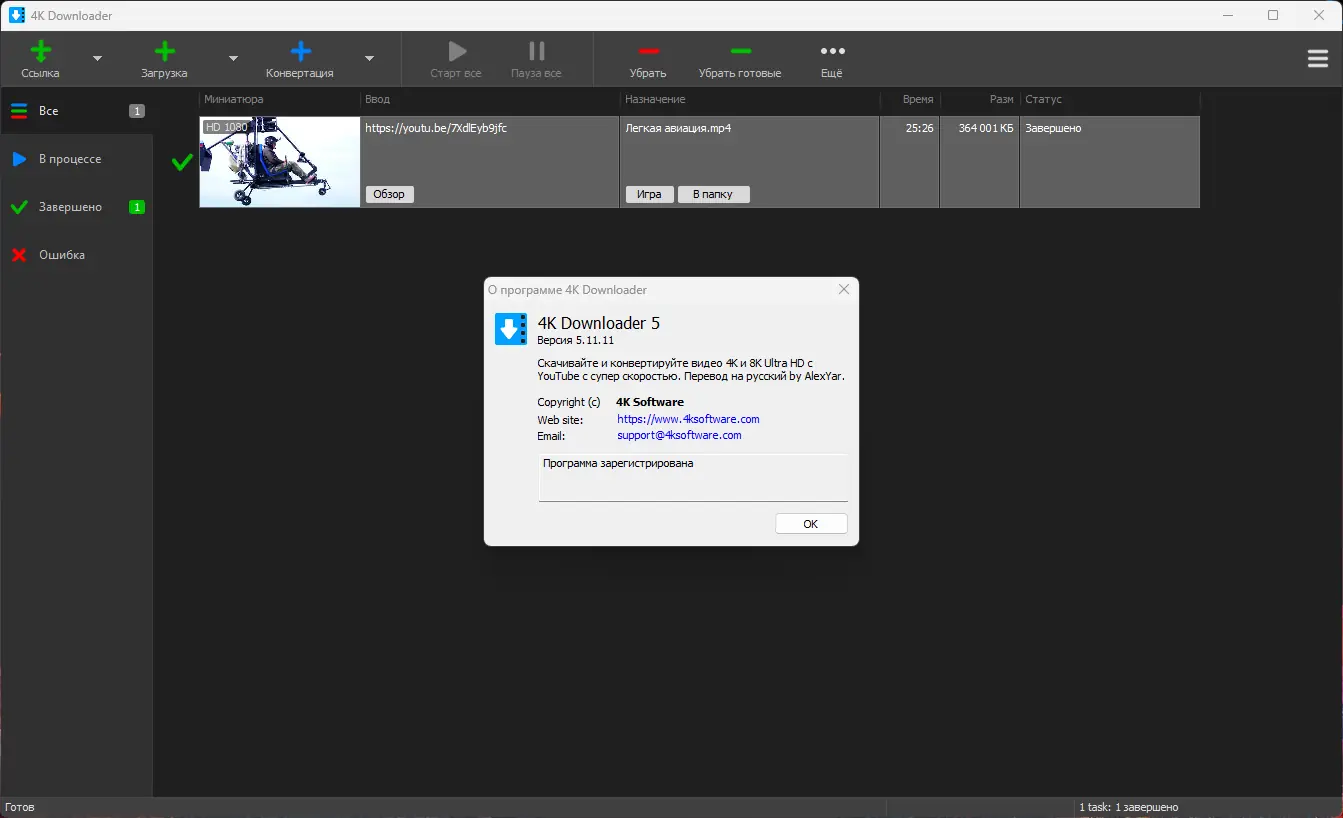
Task: Expand the Загрузка dropdown arrow
Action: point(233,59)
